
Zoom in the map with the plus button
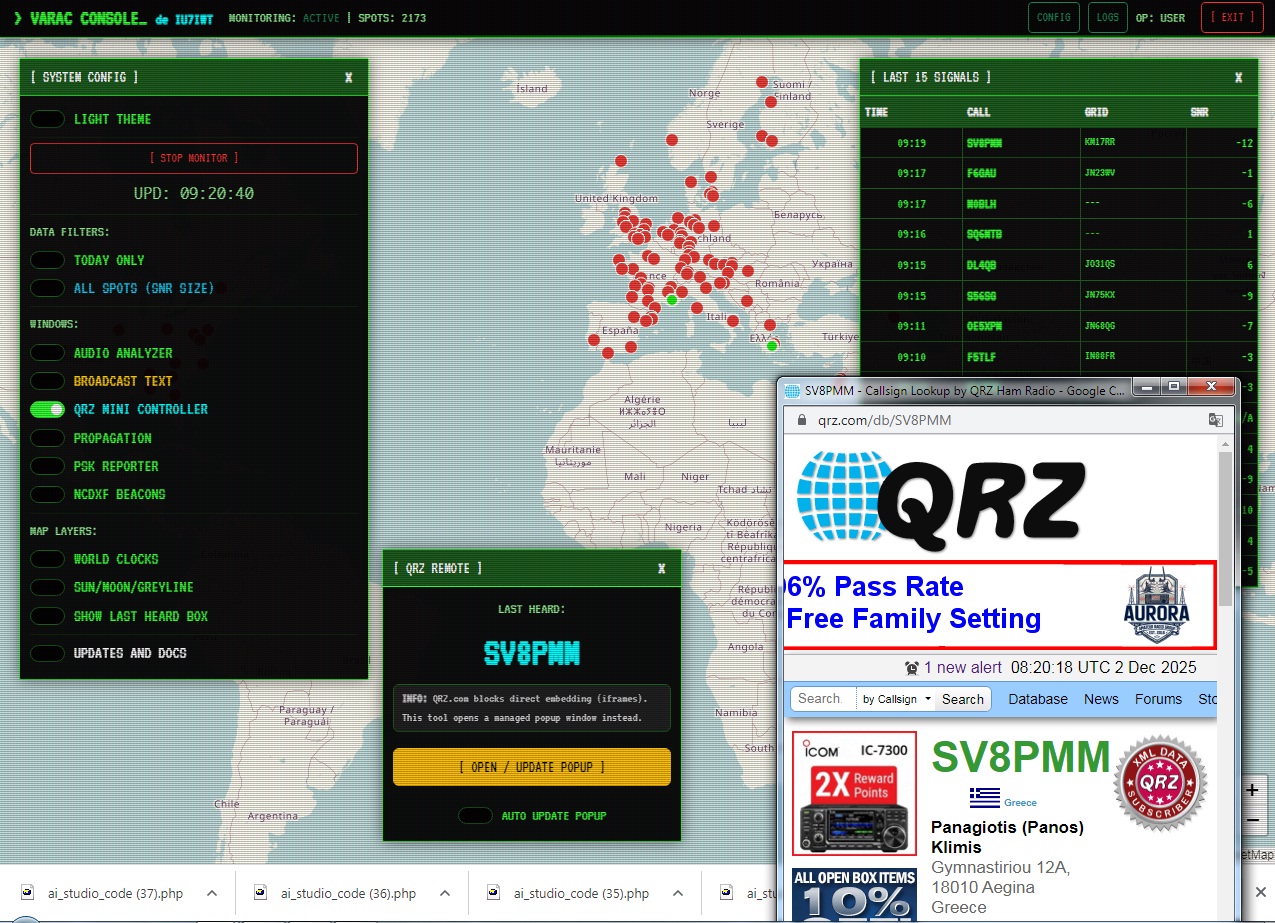pyautogui.click(x=1252, y=790)
